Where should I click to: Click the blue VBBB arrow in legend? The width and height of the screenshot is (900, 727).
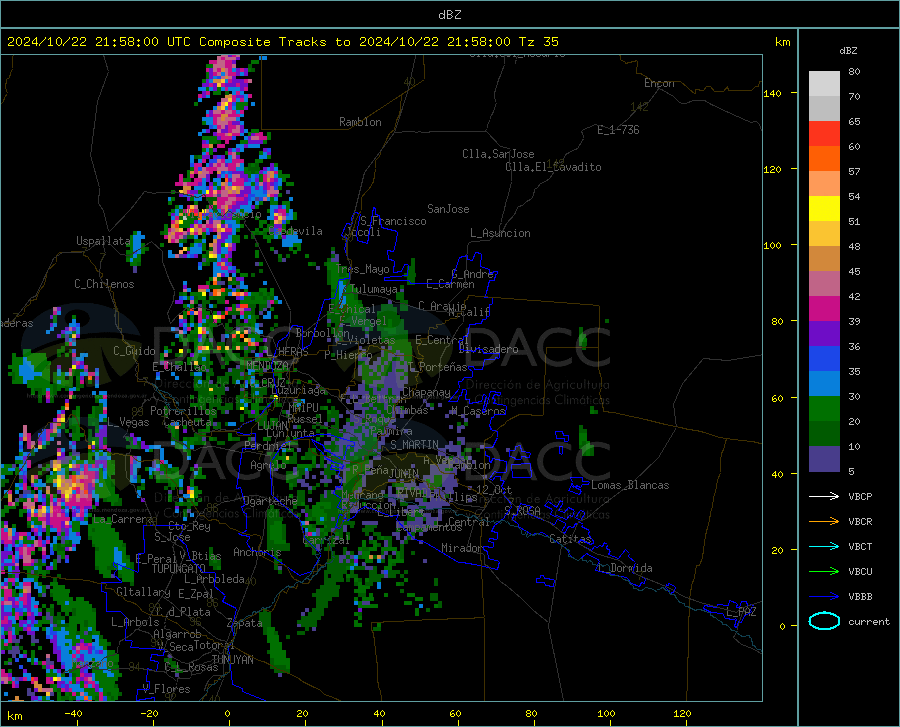824,596
